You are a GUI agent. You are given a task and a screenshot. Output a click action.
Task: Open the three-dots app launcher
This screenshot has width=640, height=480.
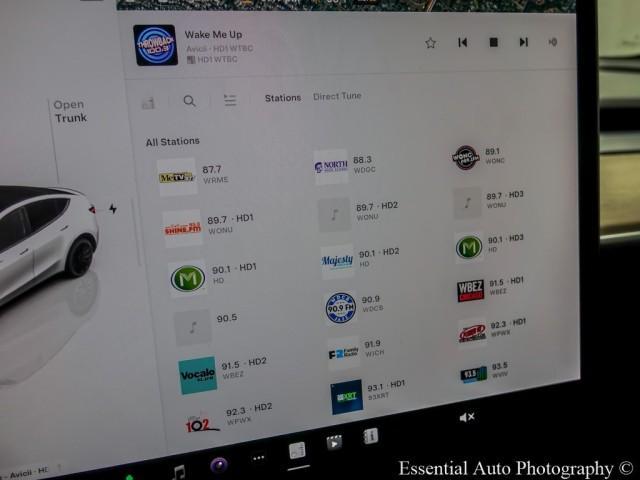(x=258, y=458)
